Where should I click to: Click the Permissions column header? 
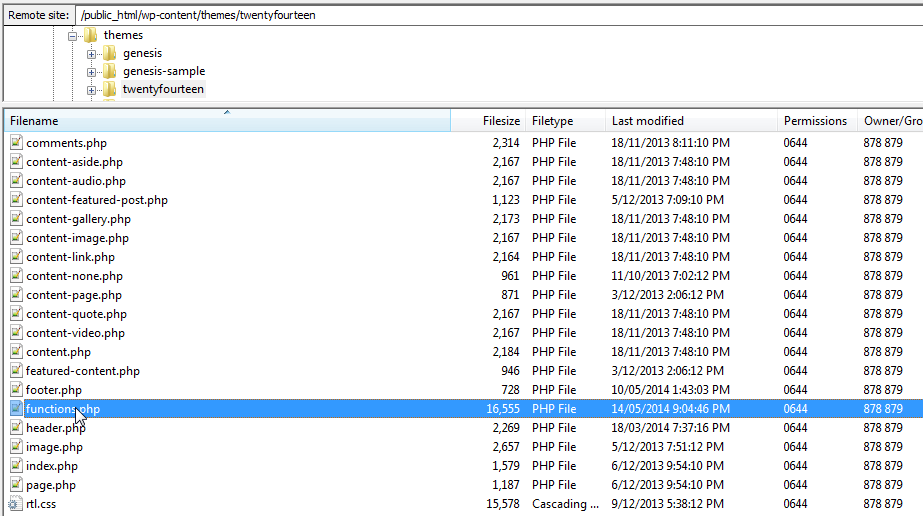click(815, 121)
